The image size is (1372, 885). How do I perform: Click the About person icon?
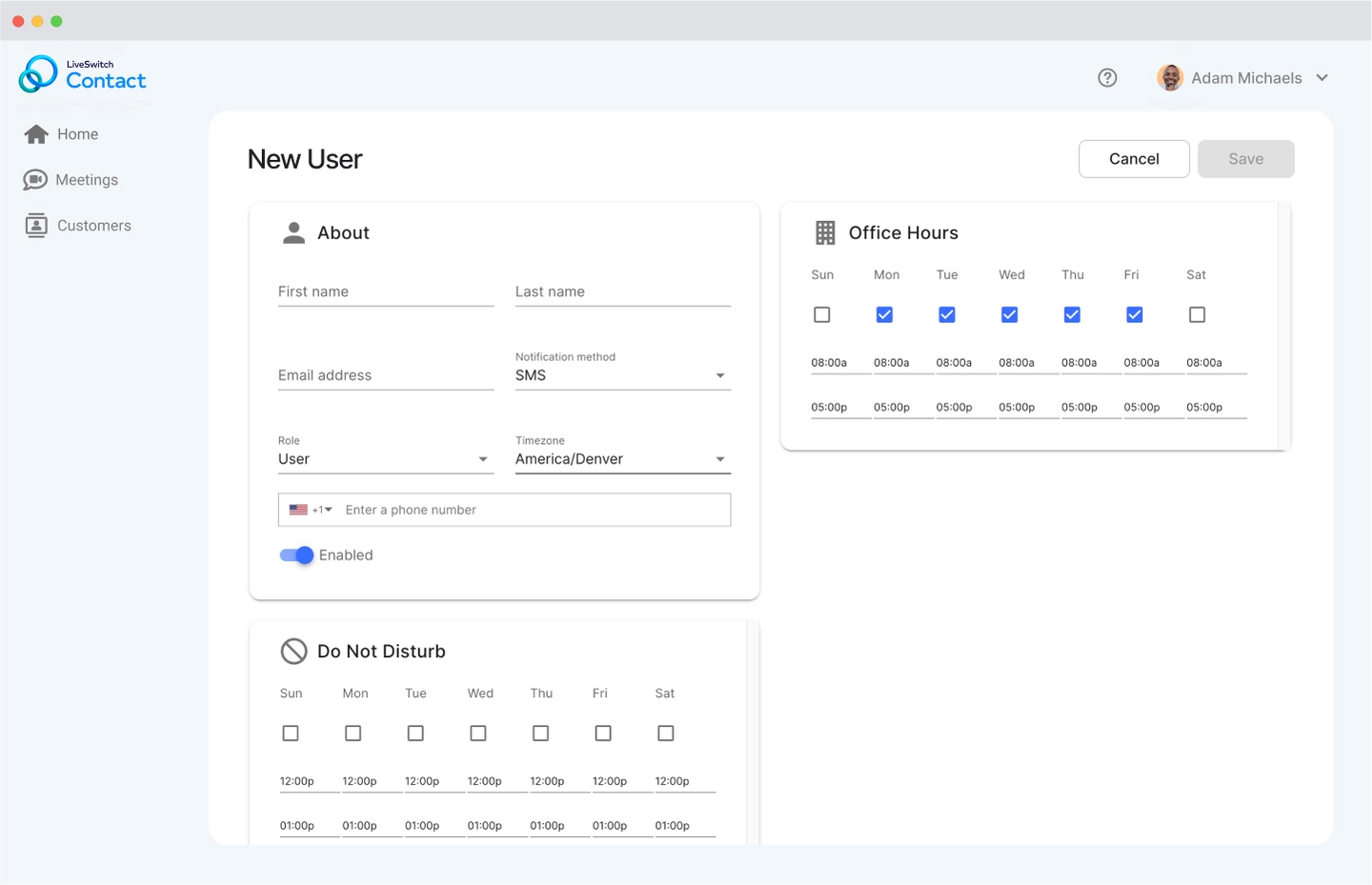[294, 233]
